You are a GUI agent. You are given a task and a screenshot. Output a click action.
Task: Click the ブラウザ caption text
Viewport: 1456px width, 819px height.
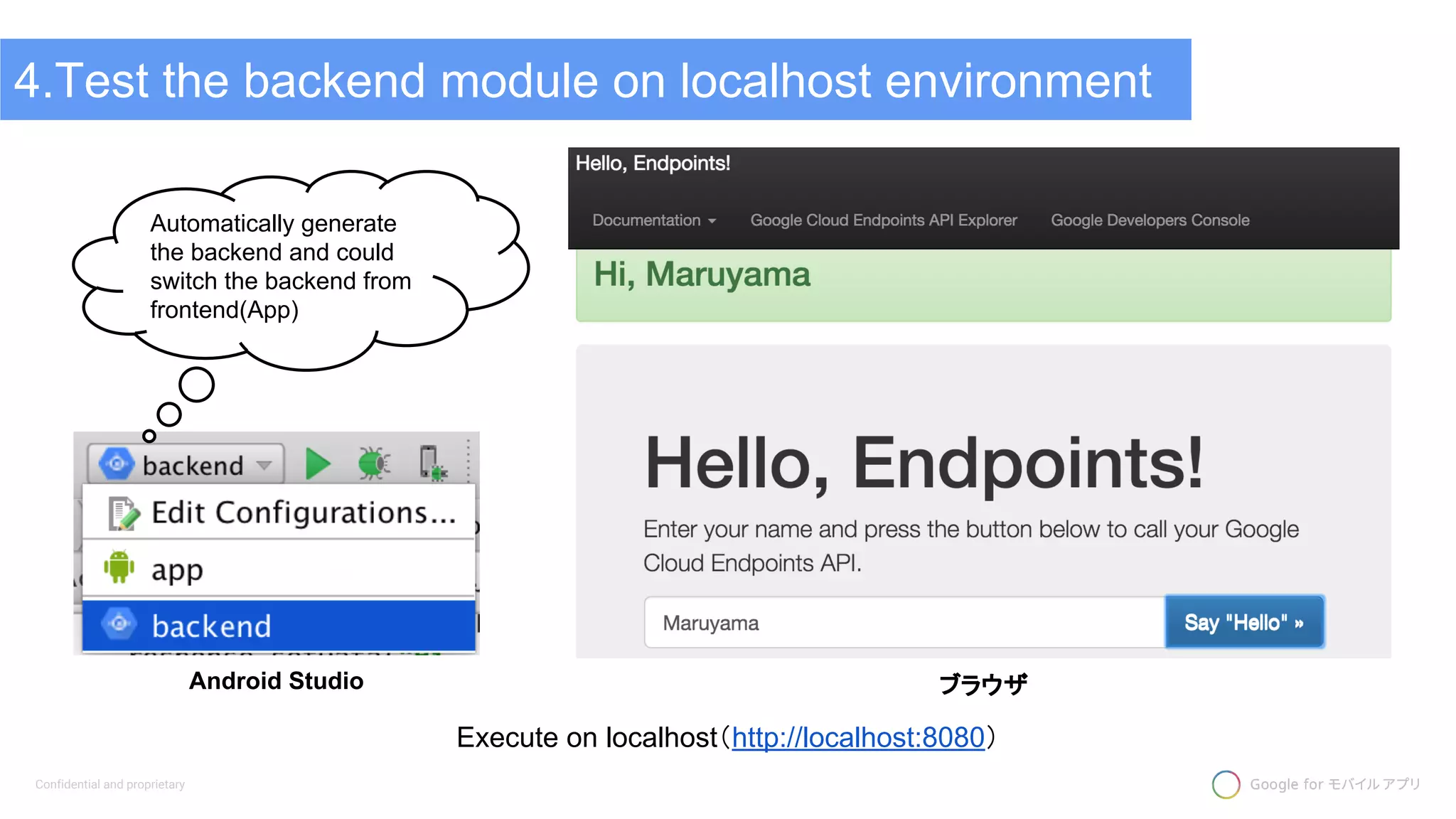983,684
